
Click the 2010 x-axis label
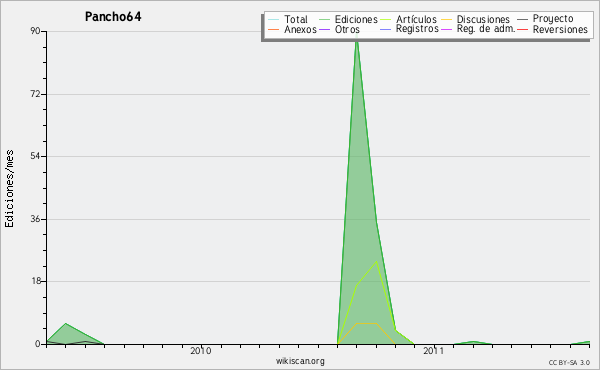coord(201,351)
